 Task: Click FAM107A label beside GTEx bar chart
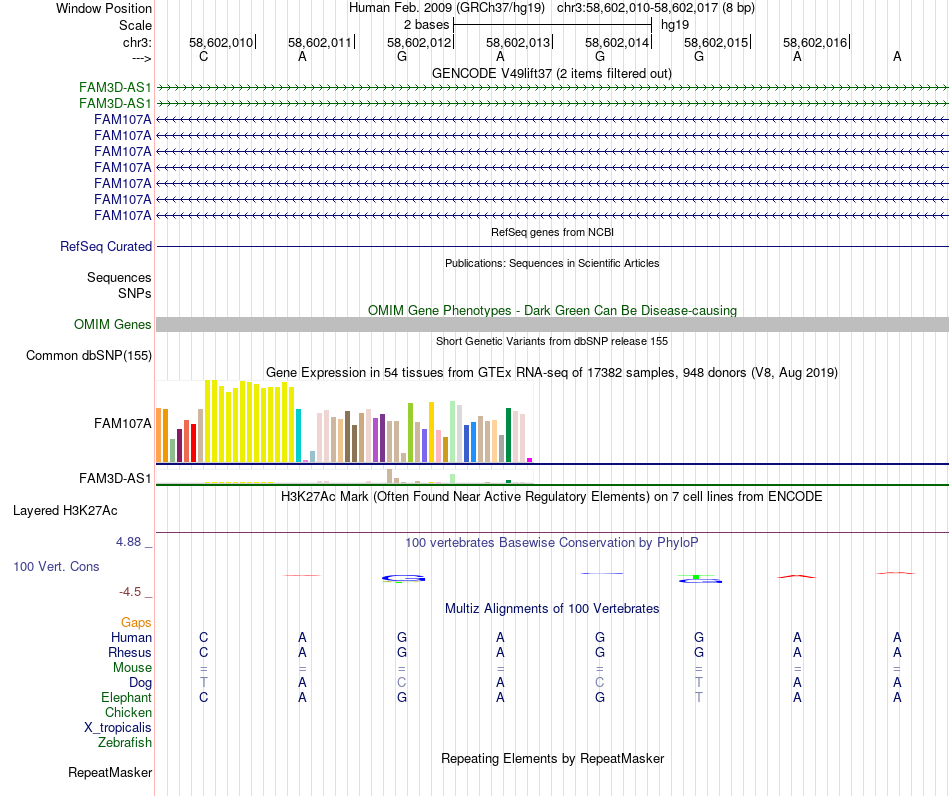click(x=122, y=423)
